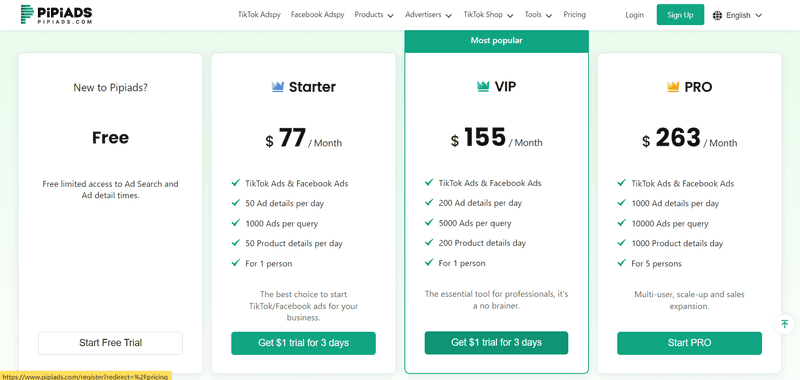Click the orange PRO crown icon
800x380 pixels.
coord(673,87)
